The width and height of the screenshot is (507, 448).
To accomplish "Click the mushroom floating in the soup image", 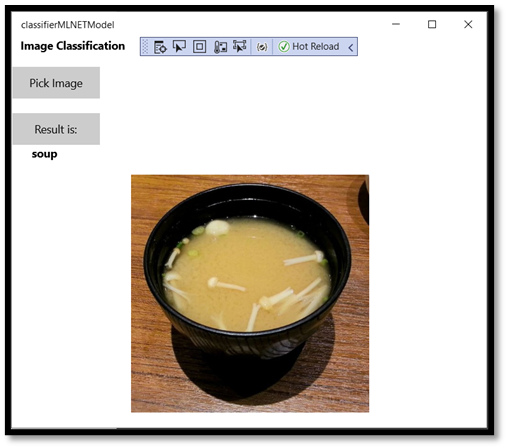I will click(218, 228).
